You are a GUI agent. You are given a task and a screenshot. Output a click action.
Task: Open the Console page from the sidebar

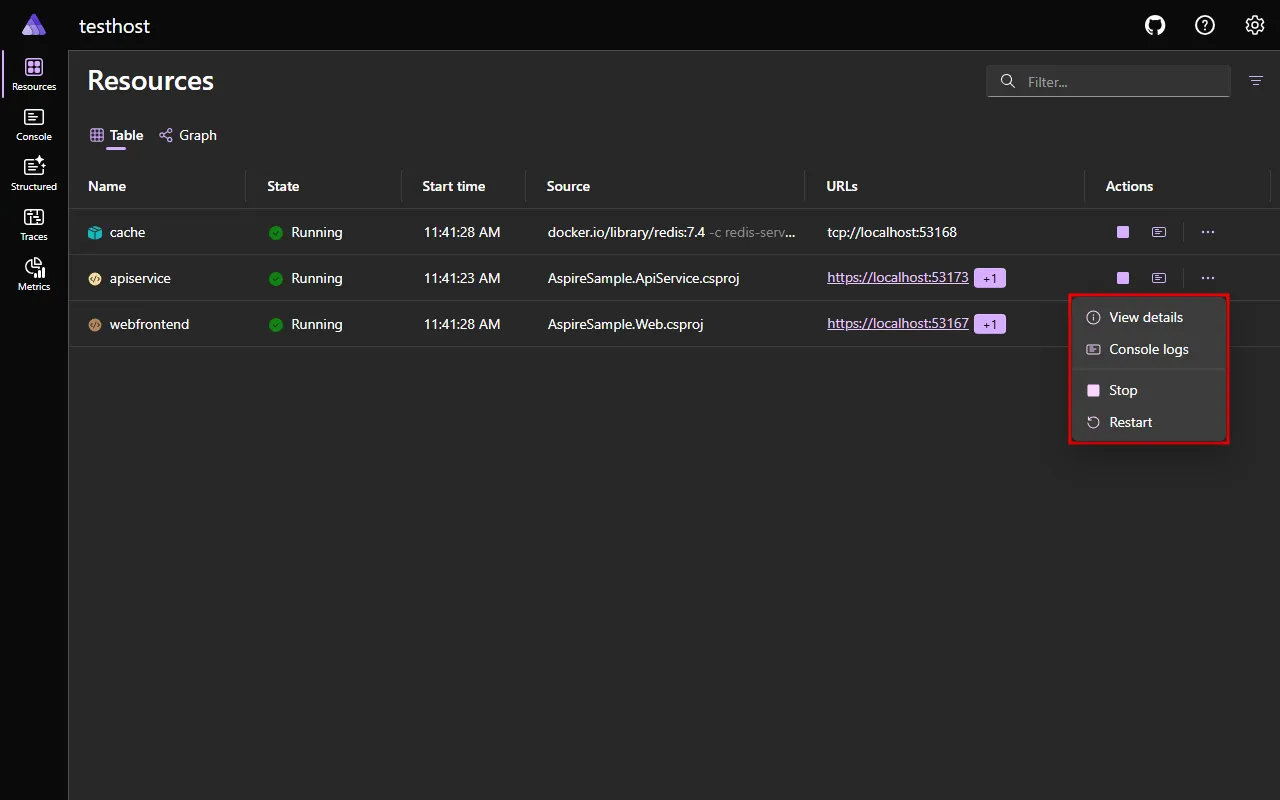click(33, 123)
